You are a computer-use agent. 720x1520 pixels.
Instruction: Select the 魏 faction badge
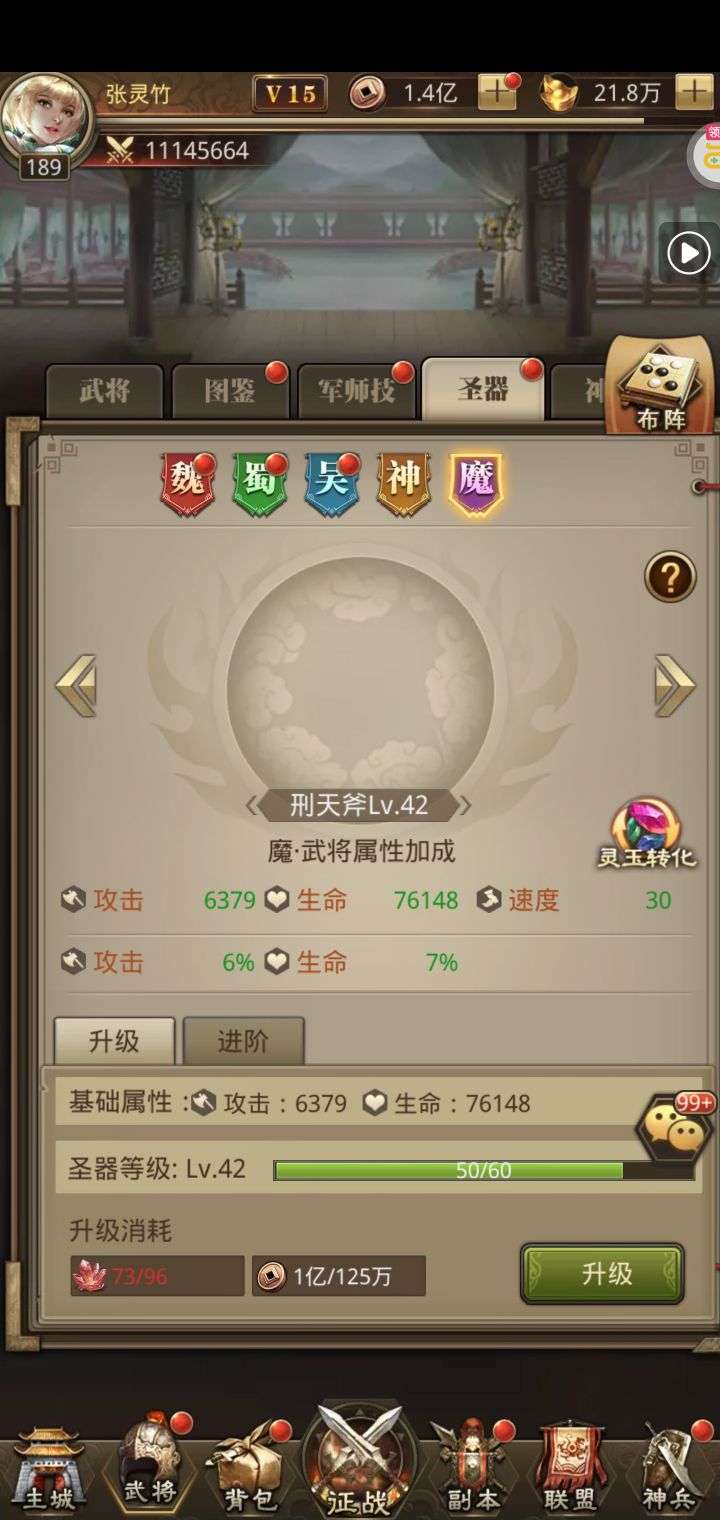(x=187, y=484)
